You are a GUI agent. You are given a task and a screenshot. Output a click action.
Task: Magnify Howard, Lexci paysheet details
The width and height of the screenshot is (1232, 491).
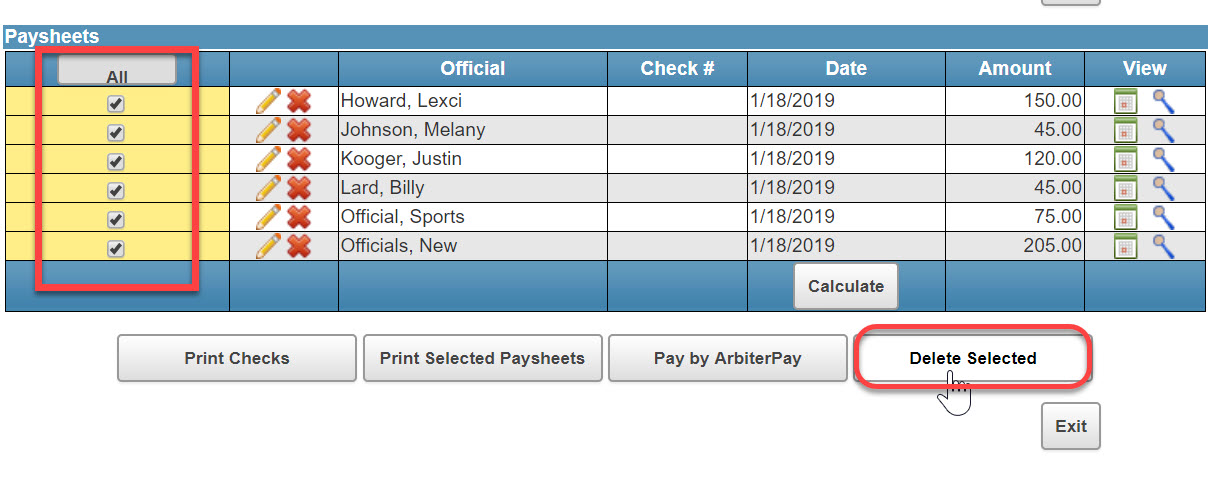pyautogui.click(x=1163, y=101)
